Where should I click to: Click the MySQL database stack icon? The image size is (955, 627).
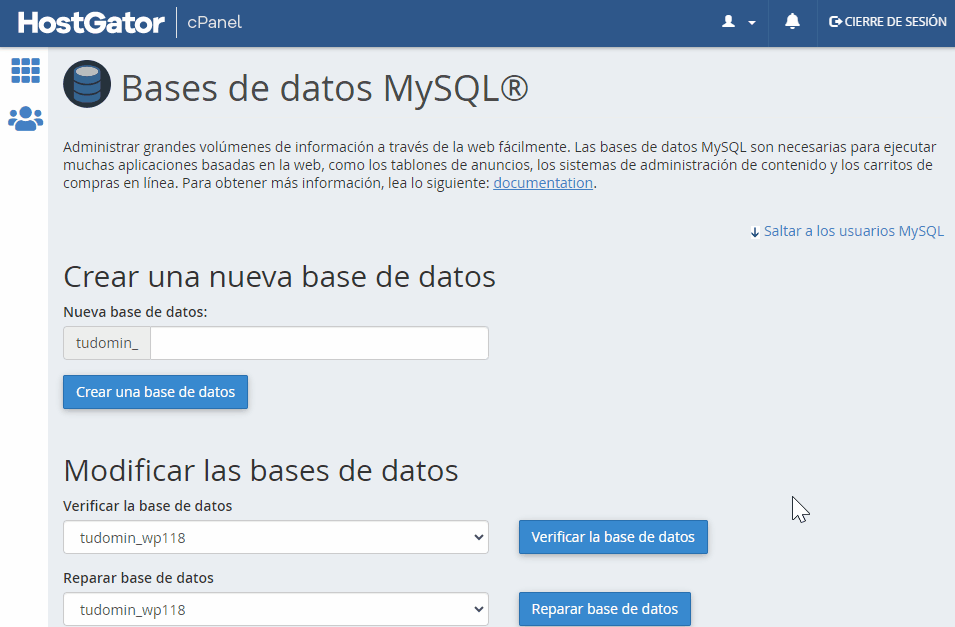coord(87,84)
